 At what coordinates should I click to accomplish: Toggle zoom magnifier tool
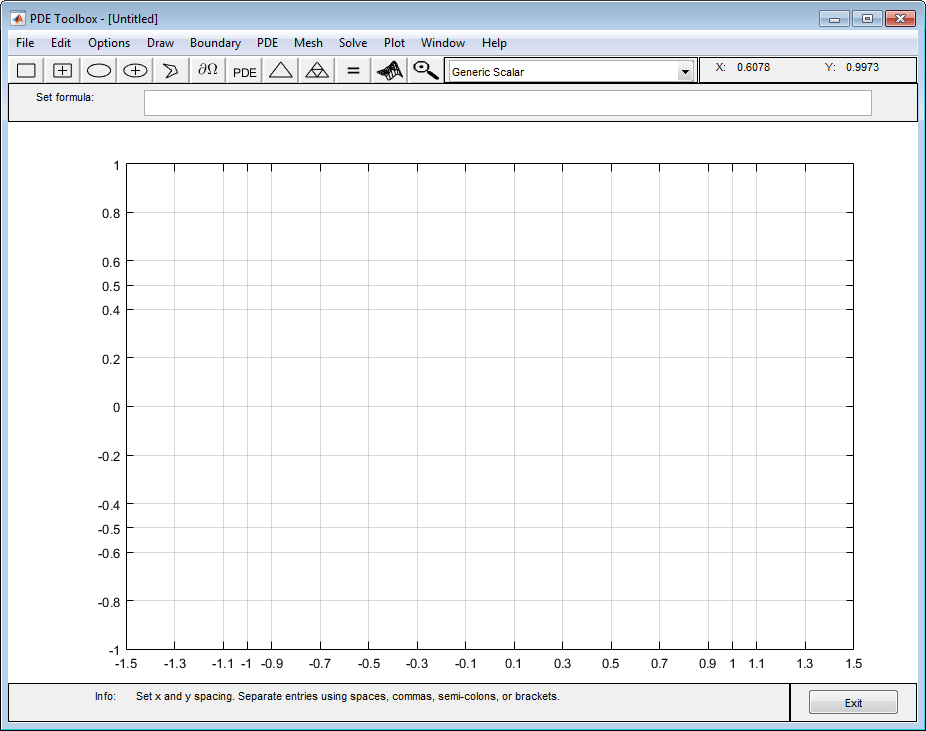425,71
